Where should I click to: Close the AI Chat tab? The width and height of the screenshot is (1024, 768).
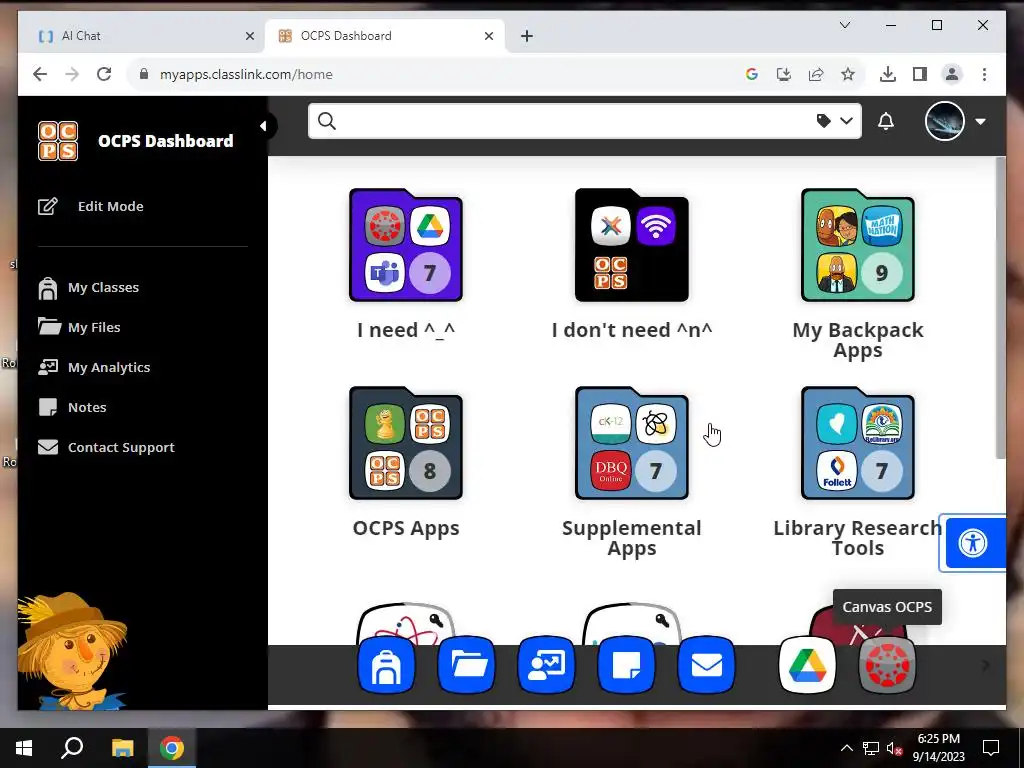click(249, 36)
